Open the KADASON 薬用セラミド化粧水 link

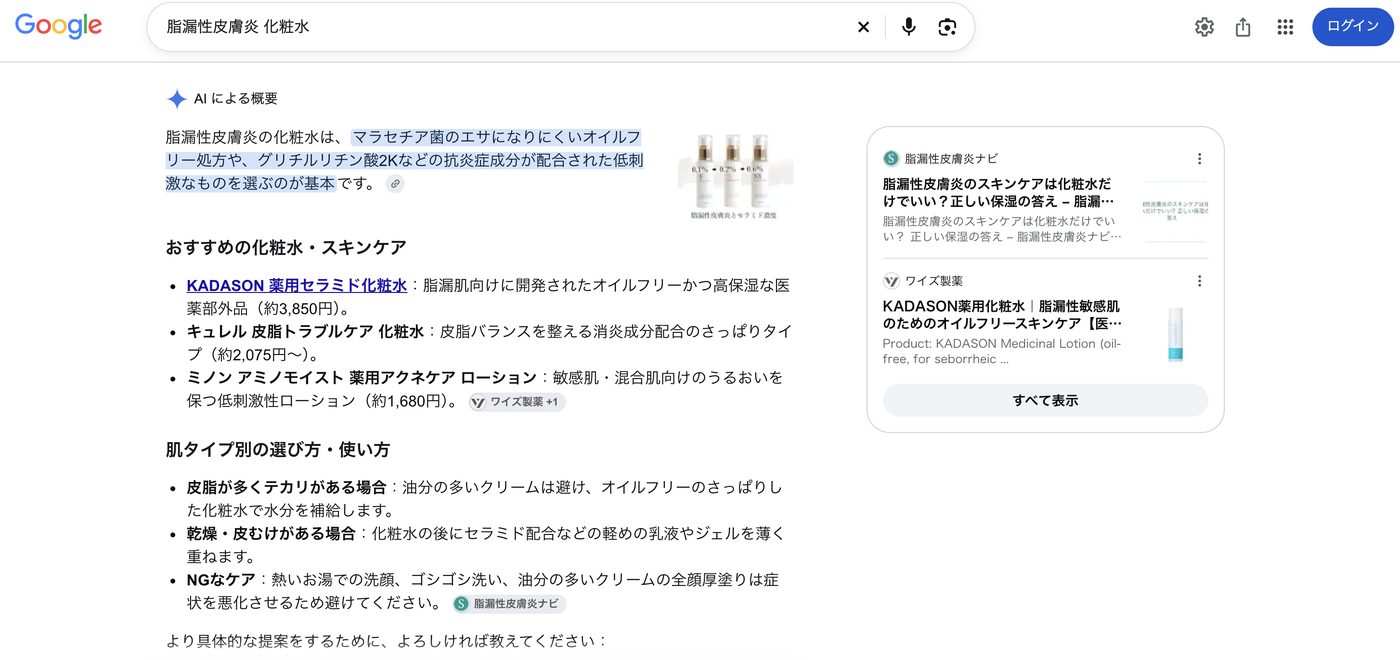pyautogui.click(x=296, y=285)
